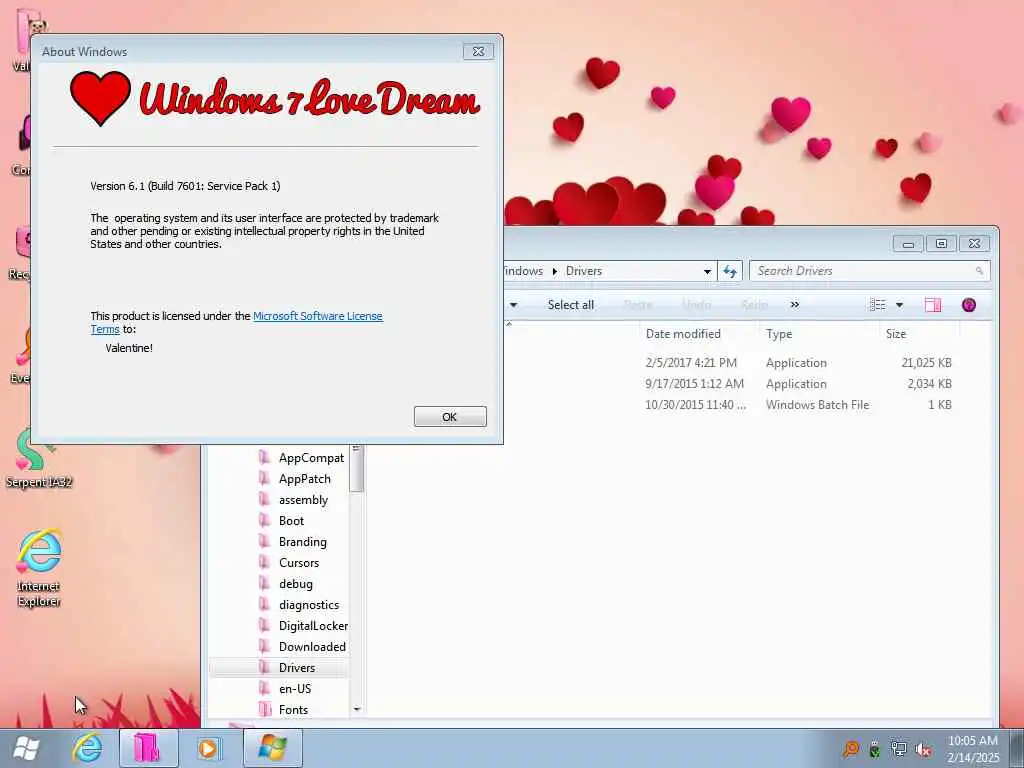Click the network tray icon

[x=899, y=749]
